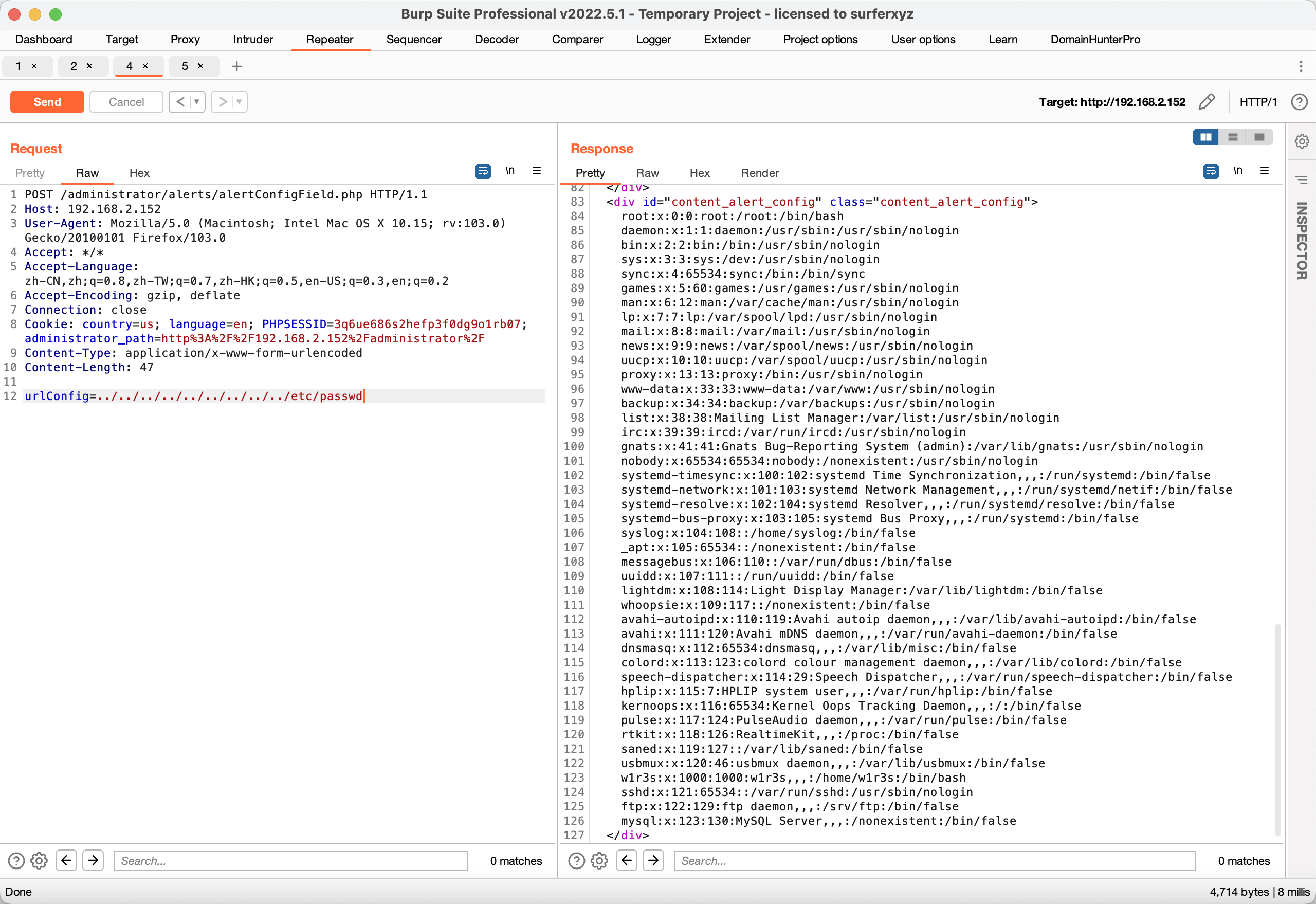Open the Repeater tab options kebab menu

(x=1301, y=66)
